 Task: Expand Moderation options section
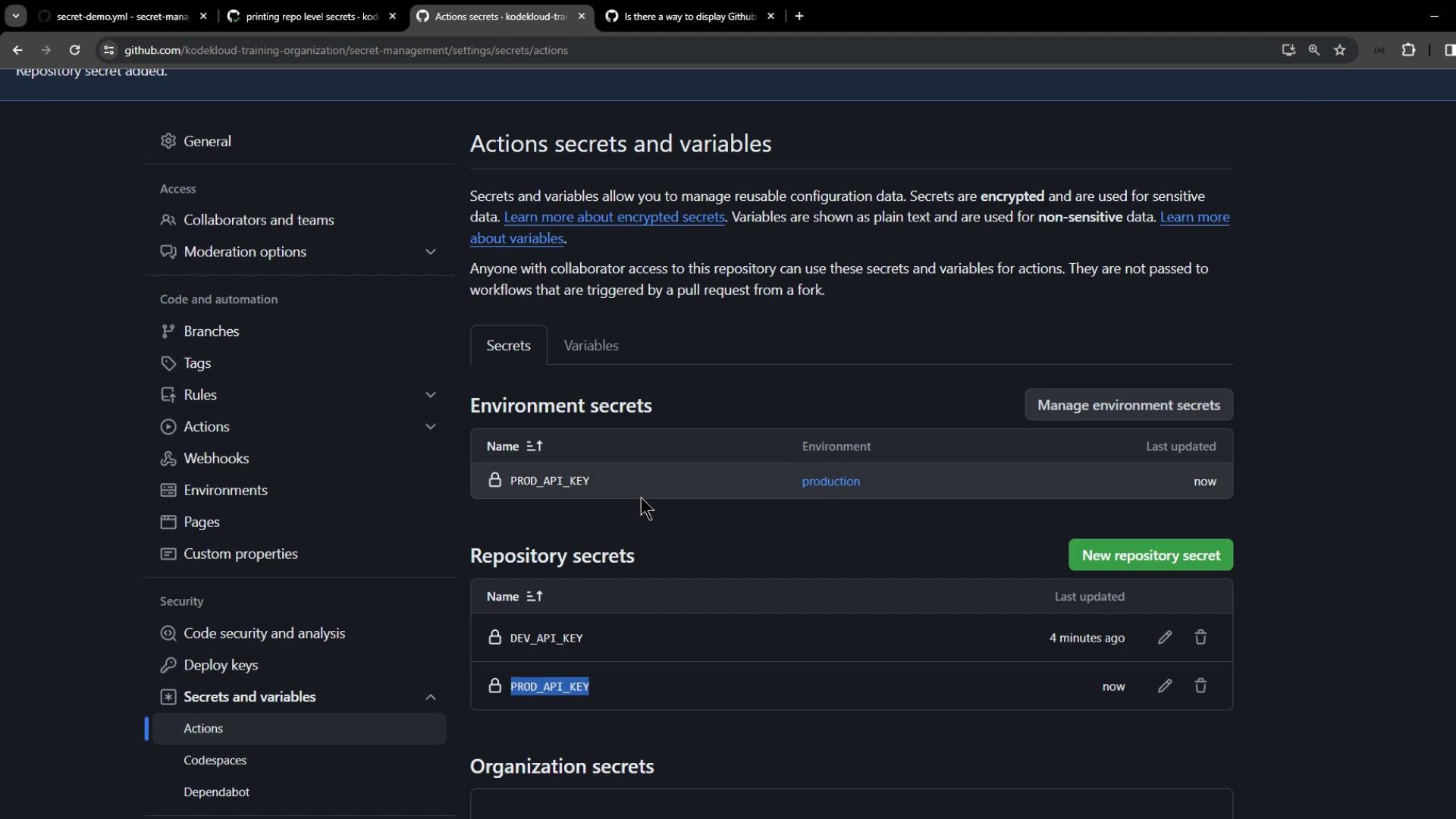coord(430,252)
